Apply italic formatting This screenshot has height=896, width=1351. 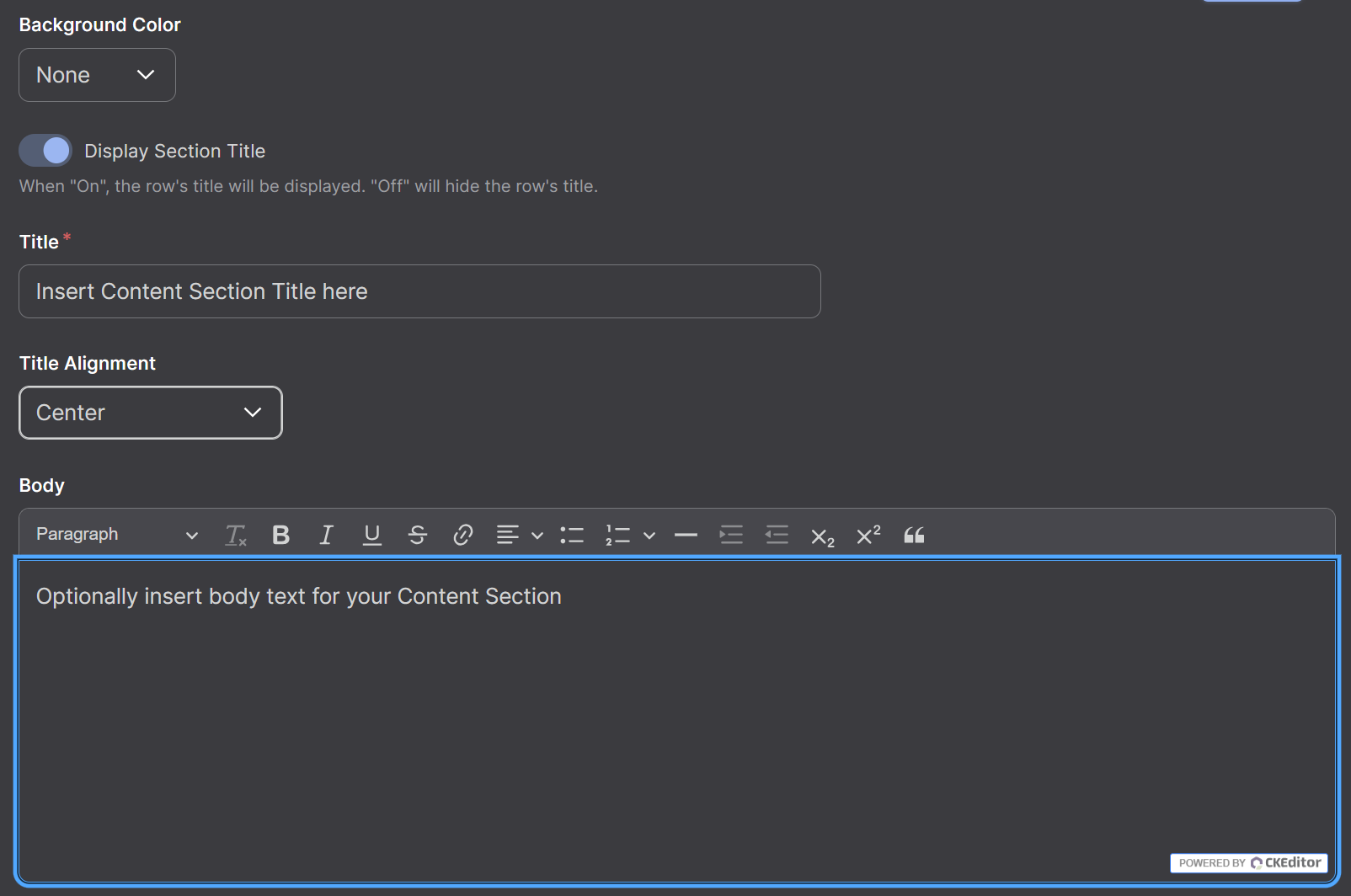click(326, 535)
